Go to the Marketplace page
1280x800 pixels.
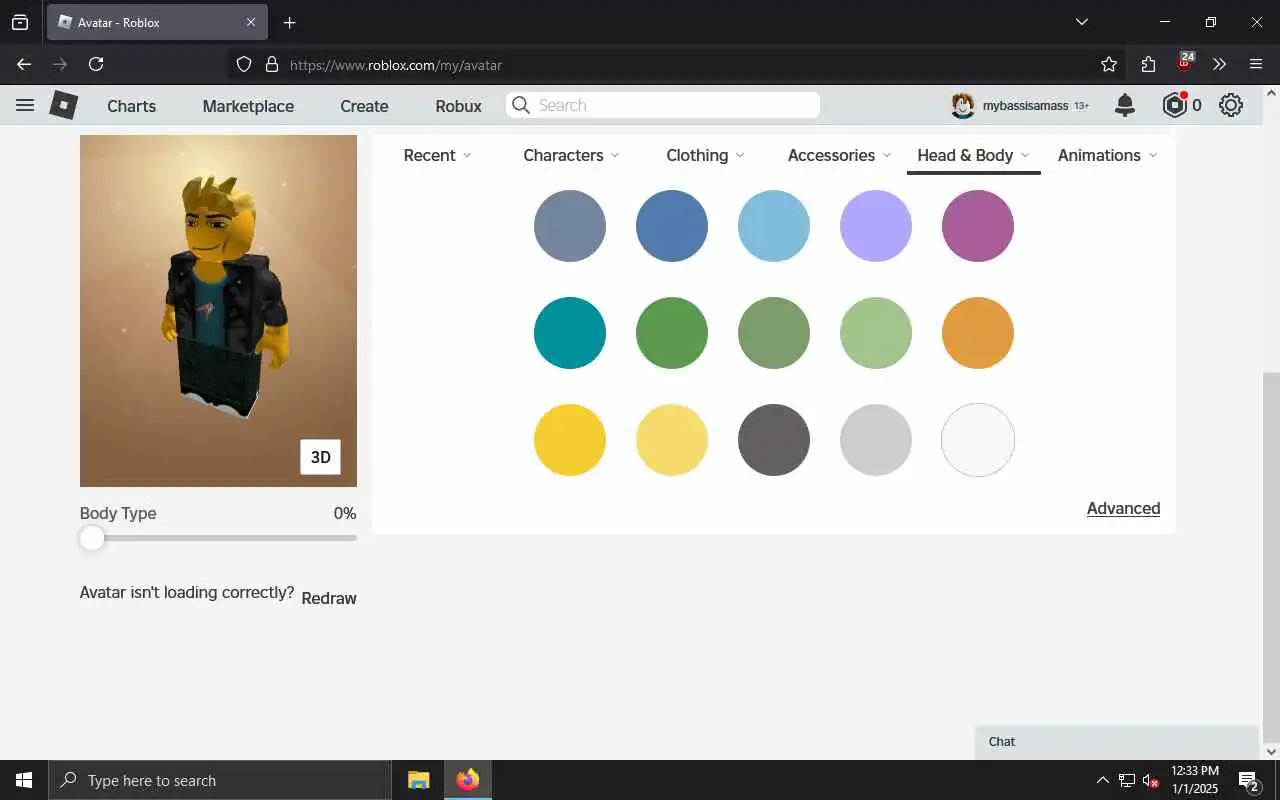248,106
